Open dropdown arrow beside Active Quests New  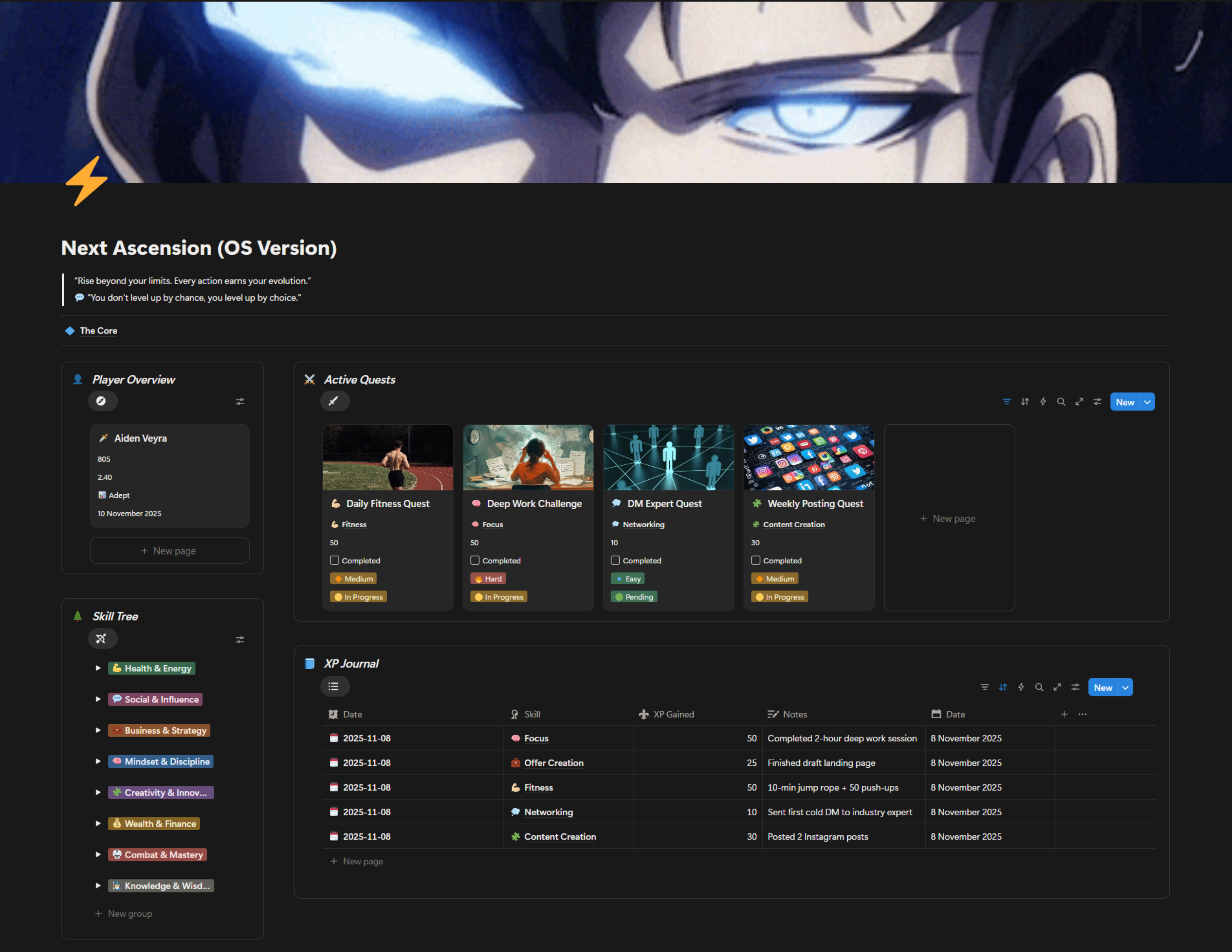click(x=1147, y=401)
